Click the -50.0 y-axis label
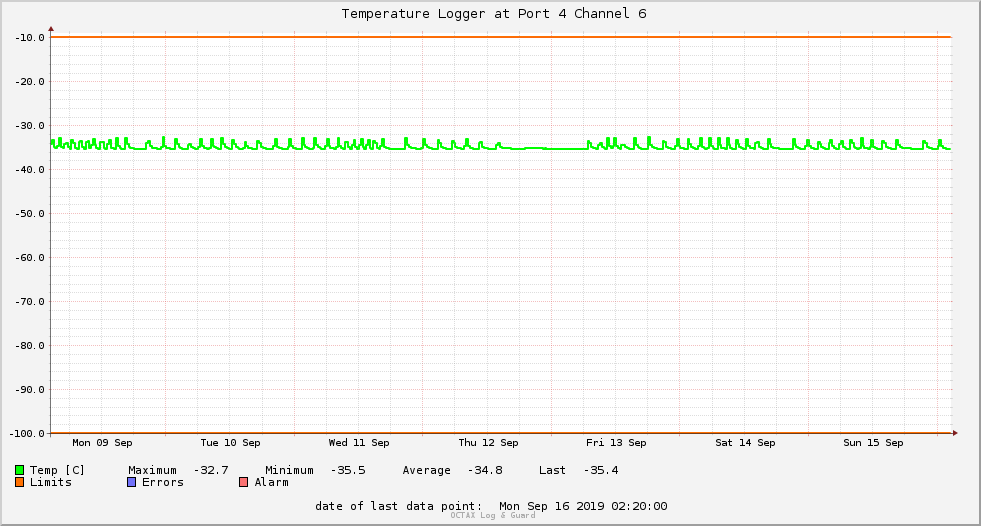The image size is (981, 526). 29,213
